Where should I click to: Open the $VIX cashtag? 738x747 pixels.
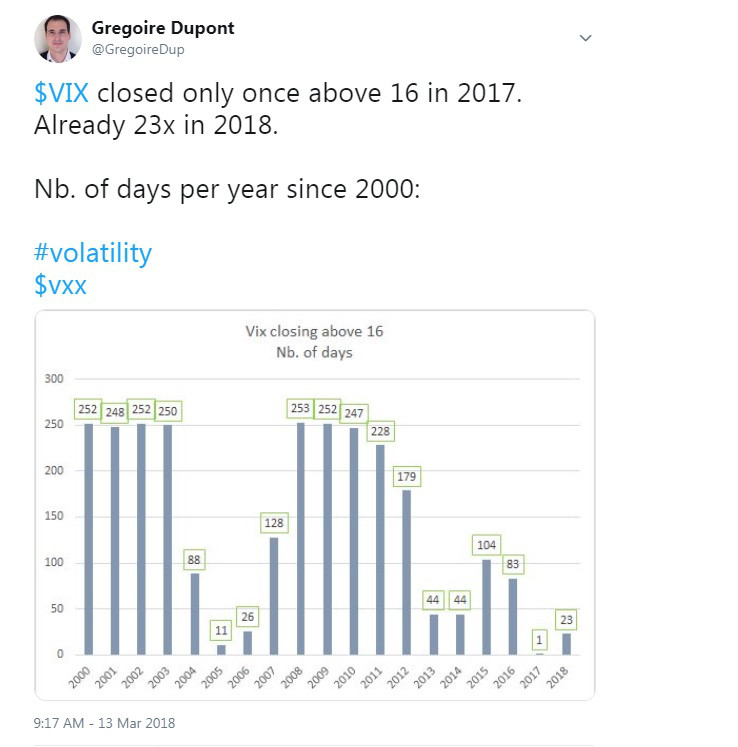[x=61, y=92]
